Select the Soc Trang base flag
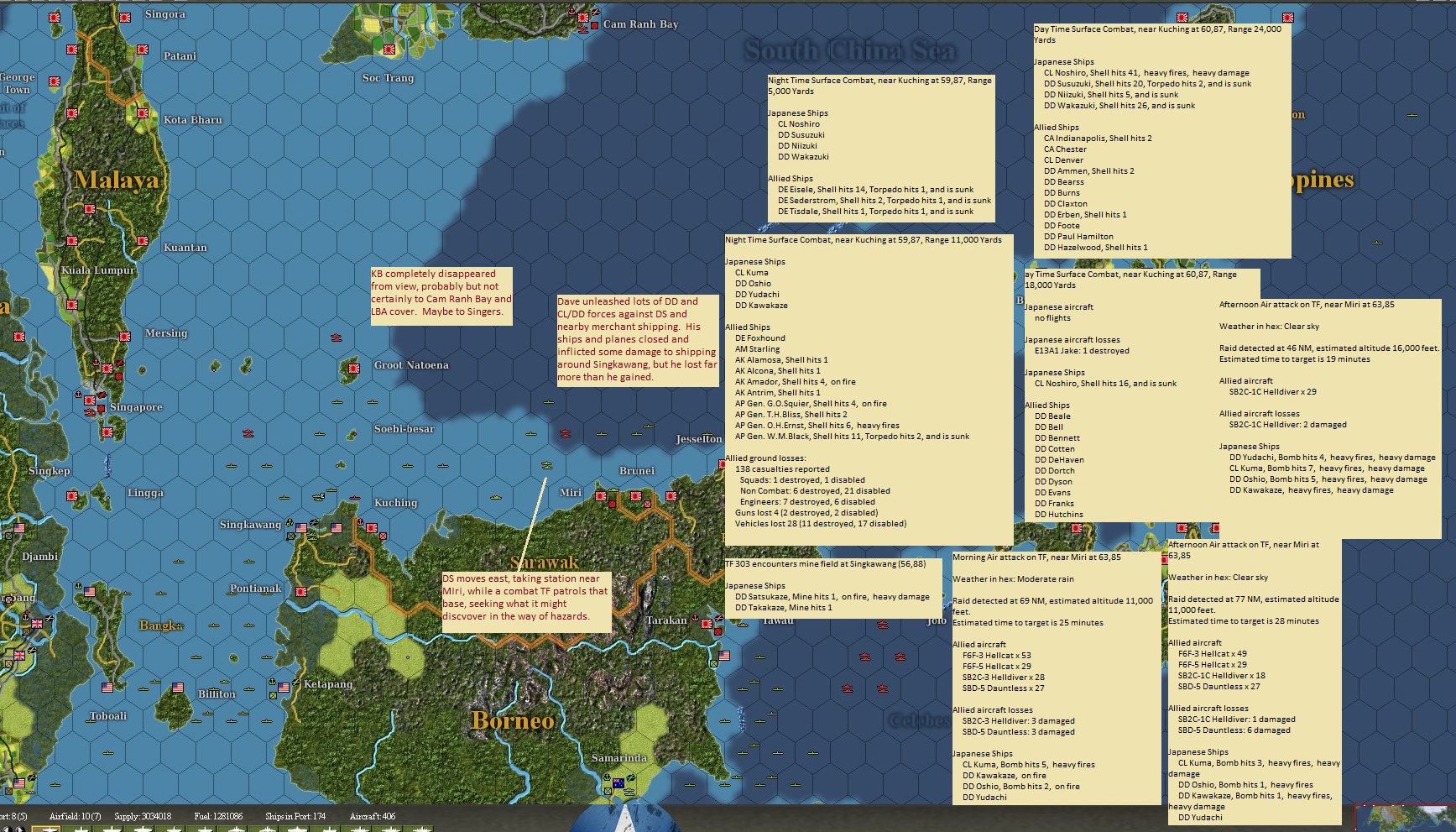This screenshot has width=1456, height=832. point(389,50)
